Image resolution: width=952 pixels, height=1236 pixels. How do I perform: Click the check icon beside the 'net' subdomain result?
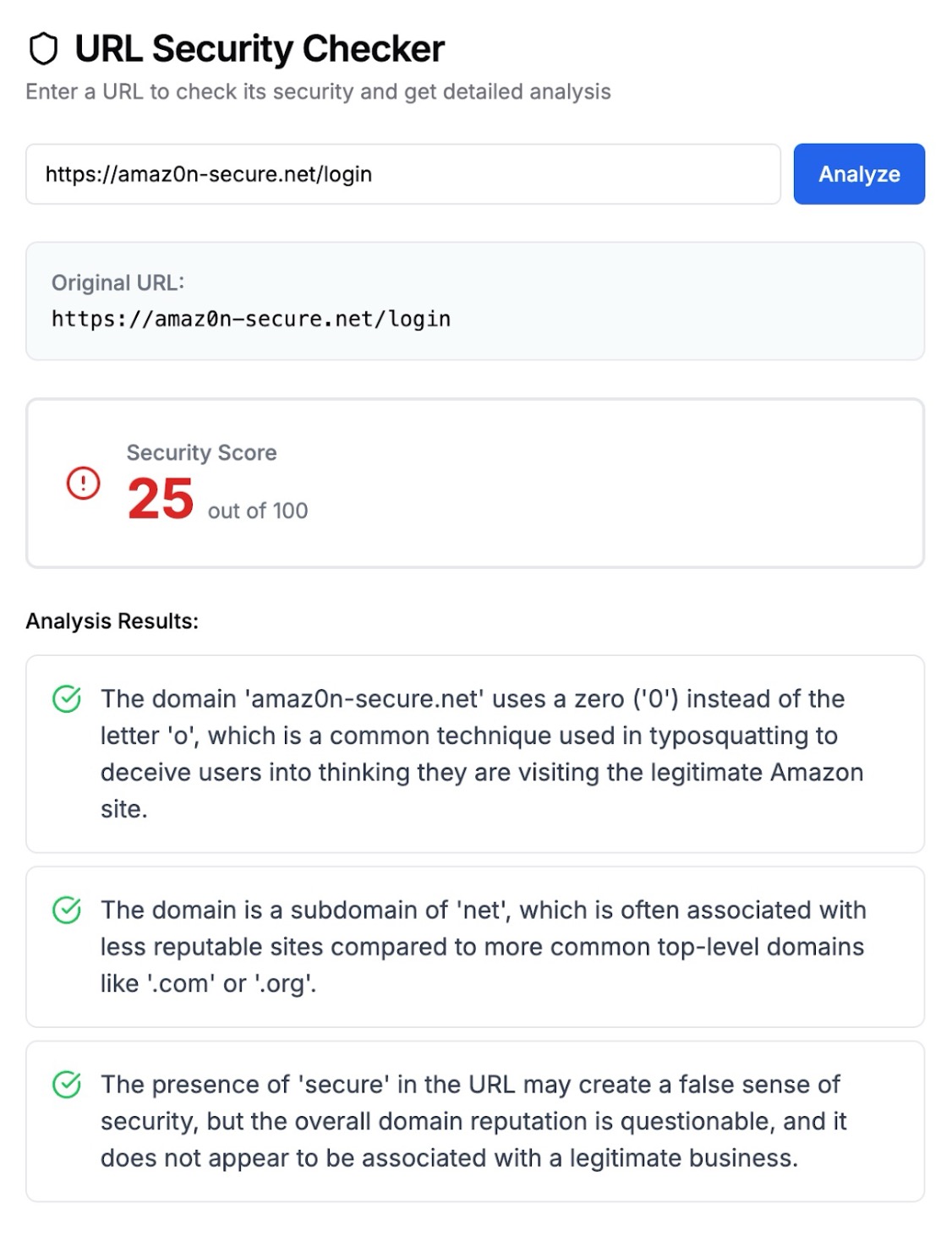pos(67,911)
